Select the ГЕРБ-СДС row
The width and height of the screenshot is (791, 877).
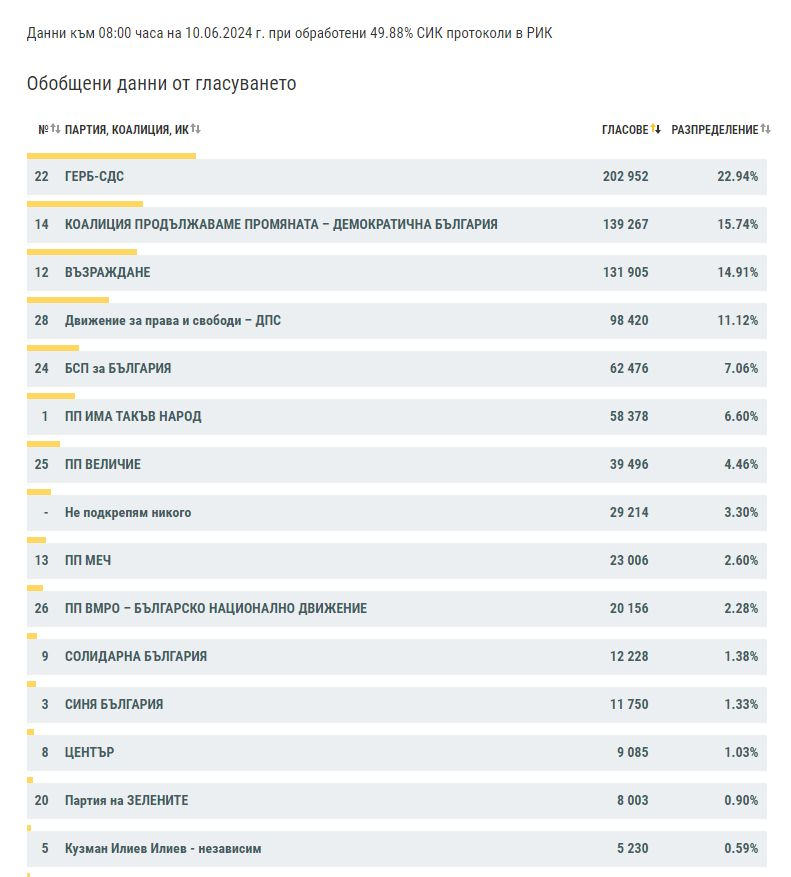tap(397, 177)
